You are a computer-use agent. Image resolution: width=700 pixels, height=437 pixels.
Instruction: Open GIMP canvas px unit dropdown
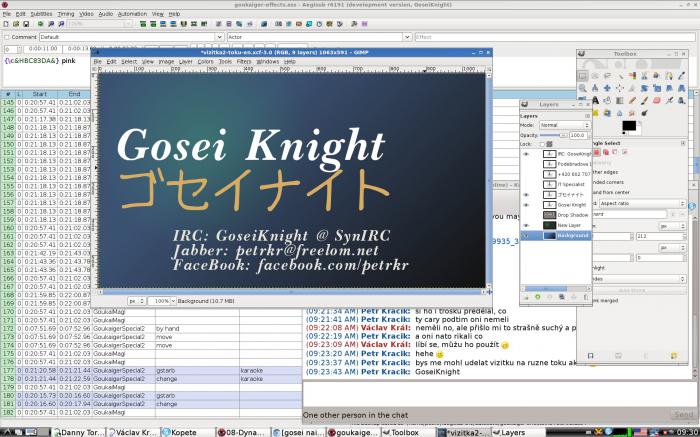(x=136, y=301)
